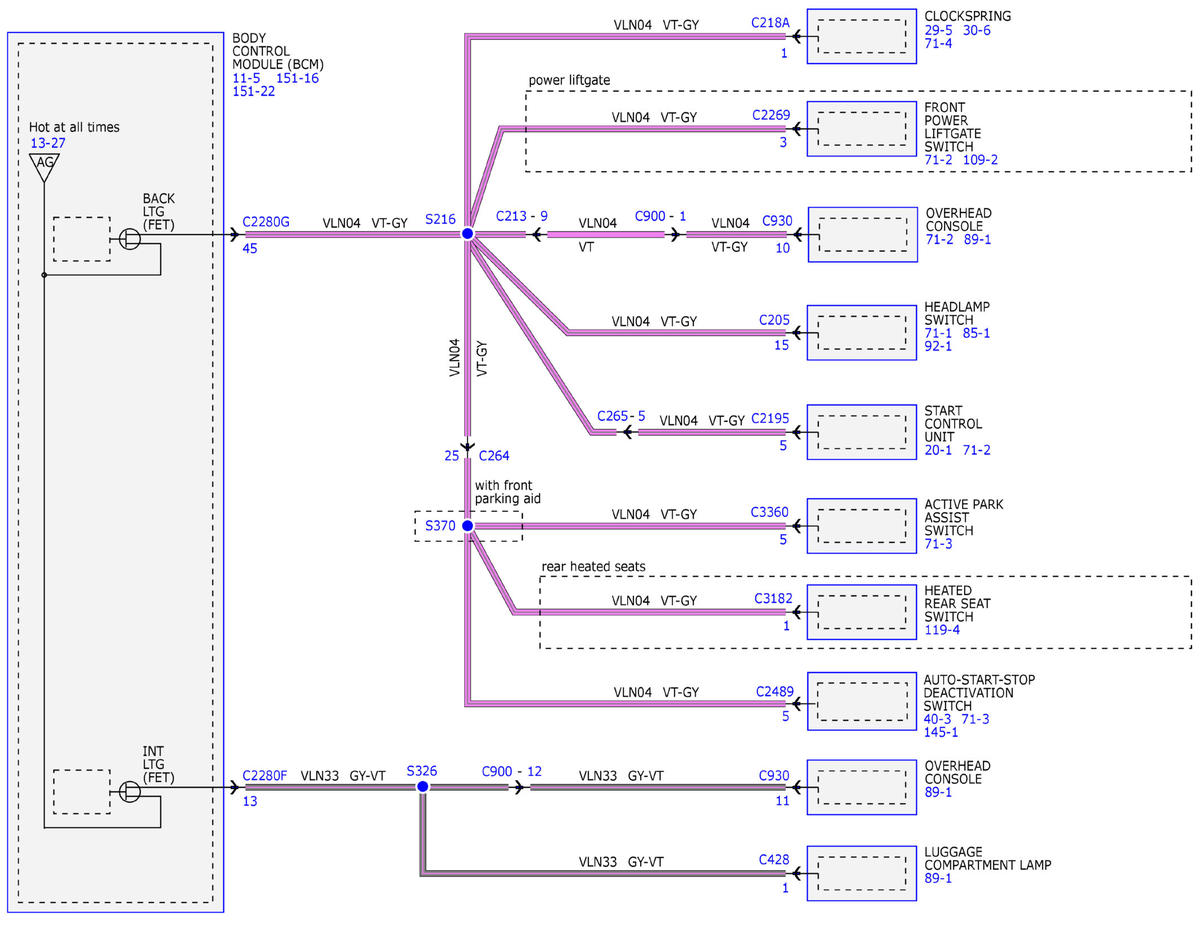The height and width of the screenshot is (927, 1200).
Task: Open the C2280F connector link
Action: coord(265,774)
